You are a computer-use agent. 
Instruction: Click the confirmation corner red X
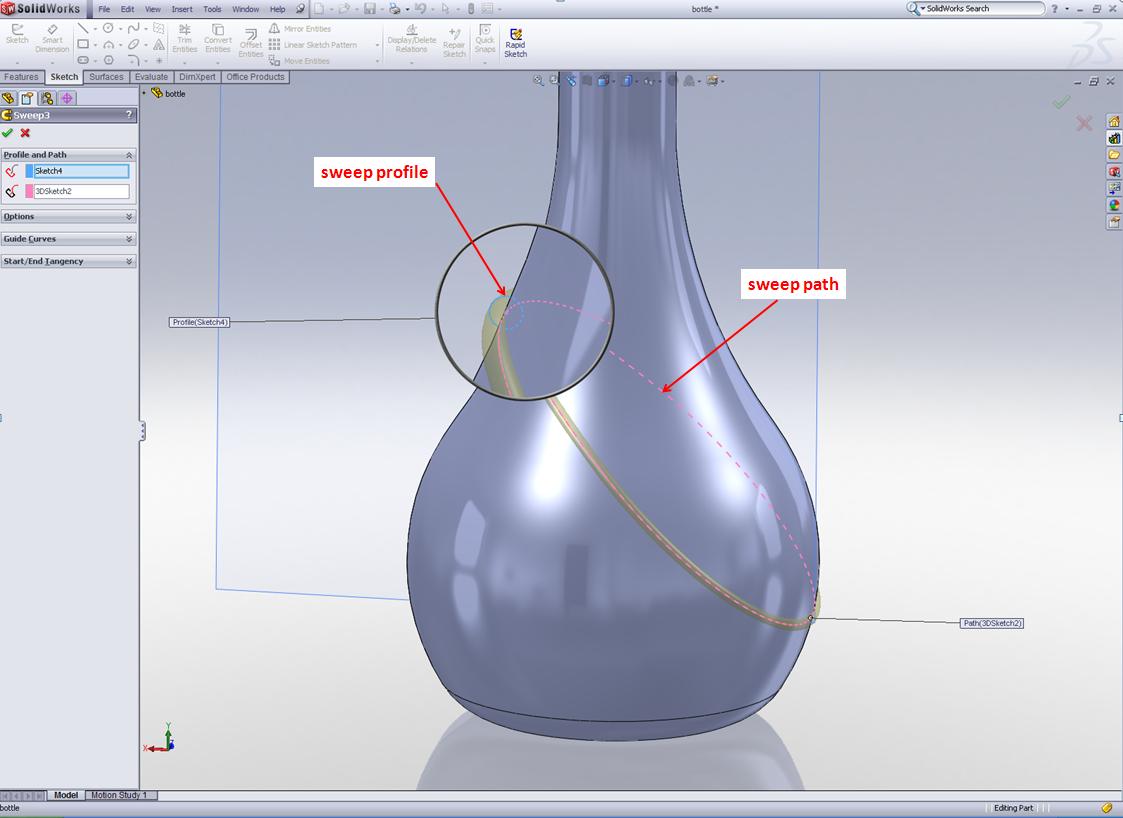pos(1084,123)
